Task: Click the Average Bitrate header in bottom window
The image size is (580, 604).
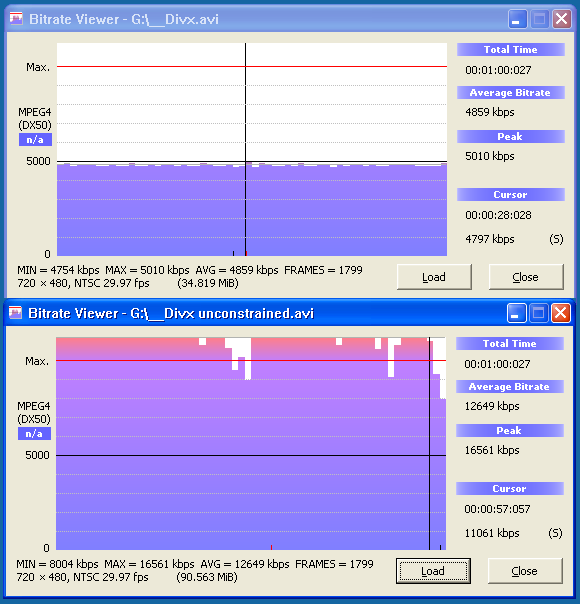Action: click(510, 386)
